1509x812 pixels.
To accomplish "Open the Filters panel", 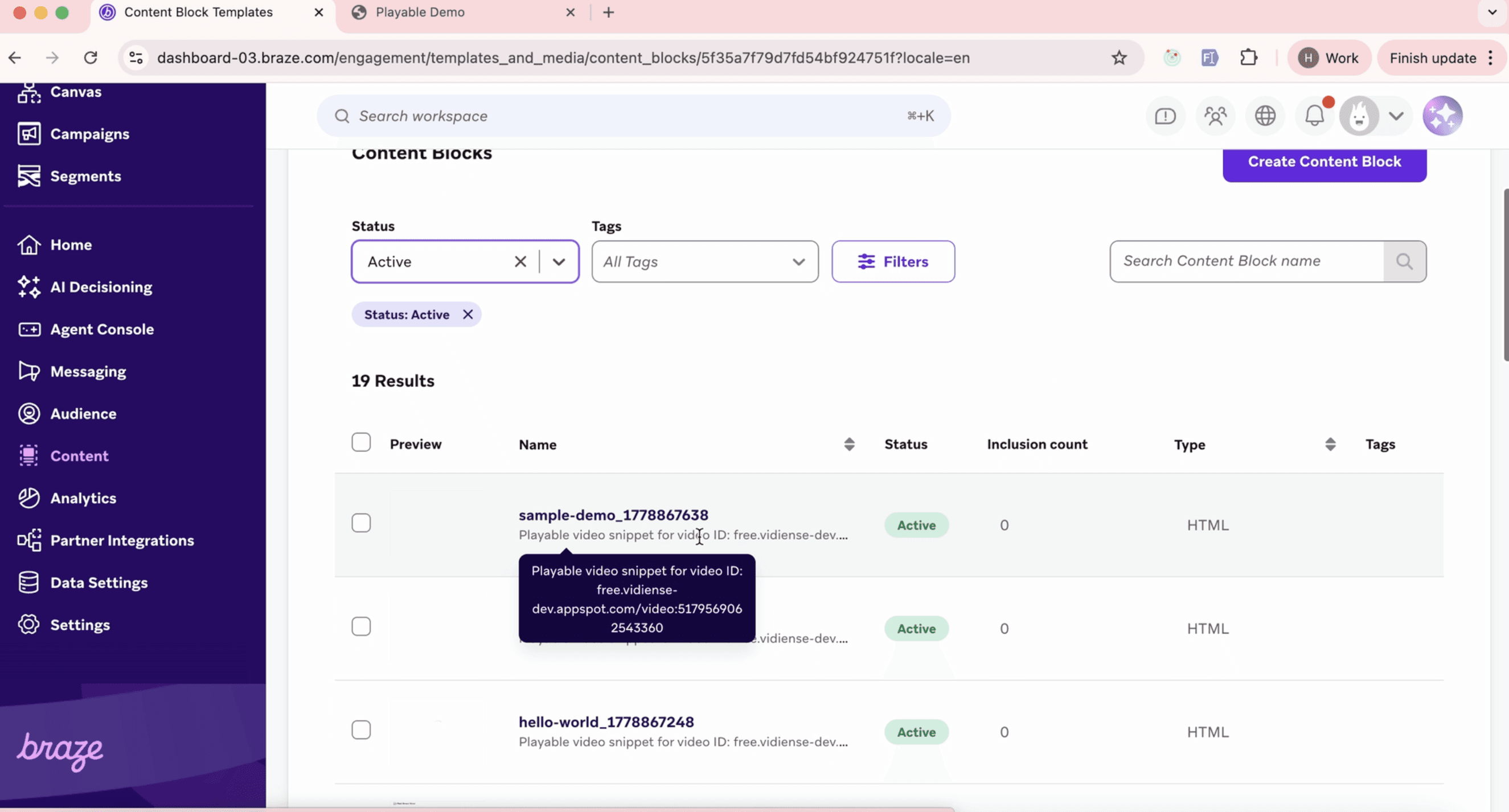I will [x=893, y=262].
